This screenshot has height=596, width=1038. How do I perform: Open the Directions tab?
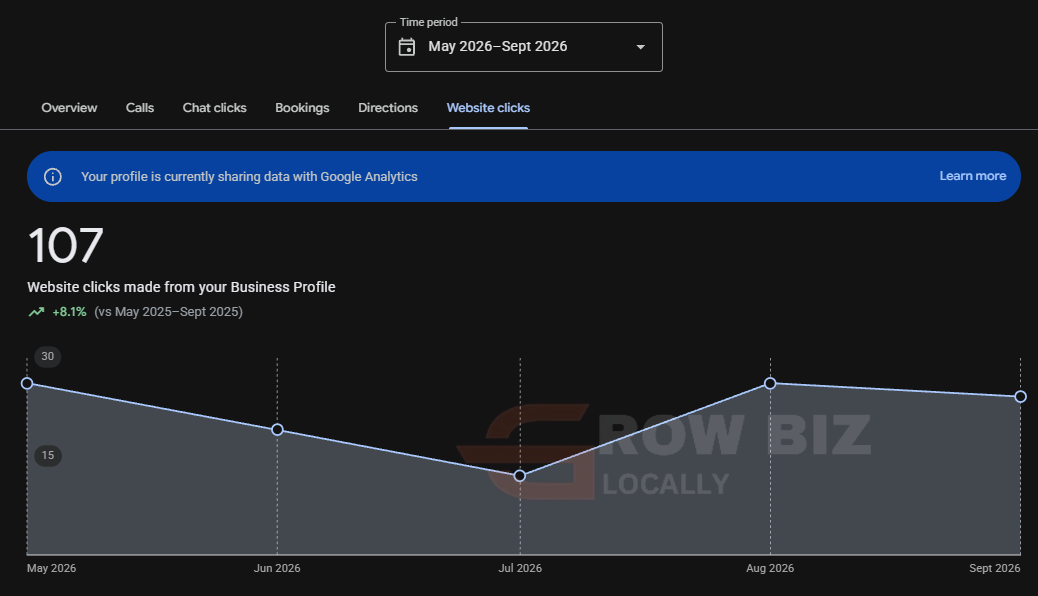[388, 108]
